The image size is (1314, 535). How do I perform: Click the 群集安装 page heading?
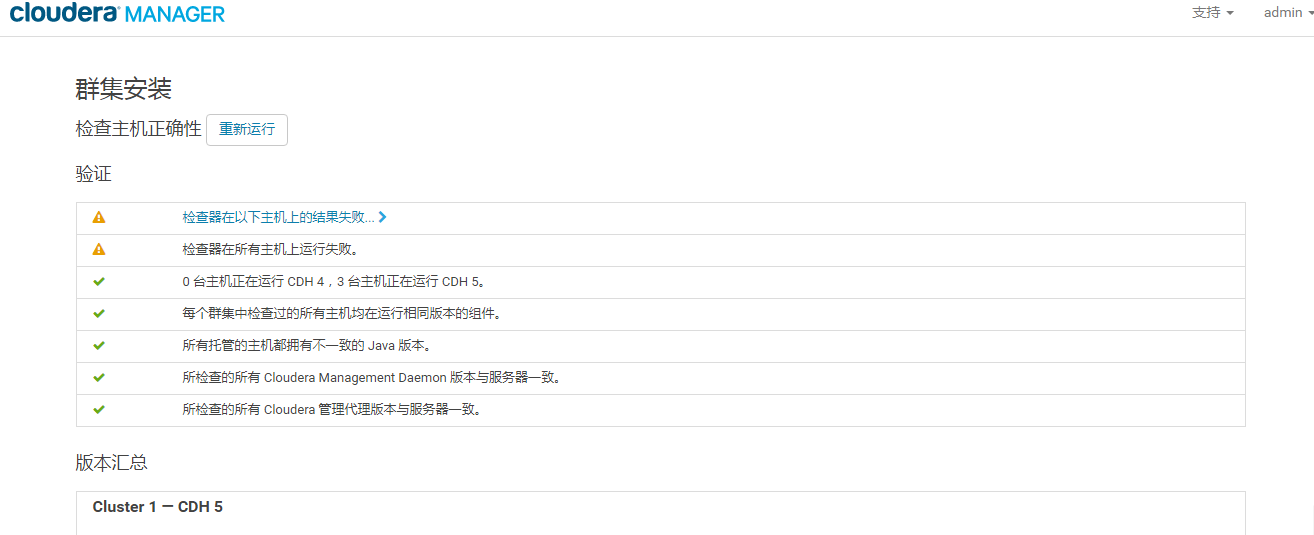124,89
